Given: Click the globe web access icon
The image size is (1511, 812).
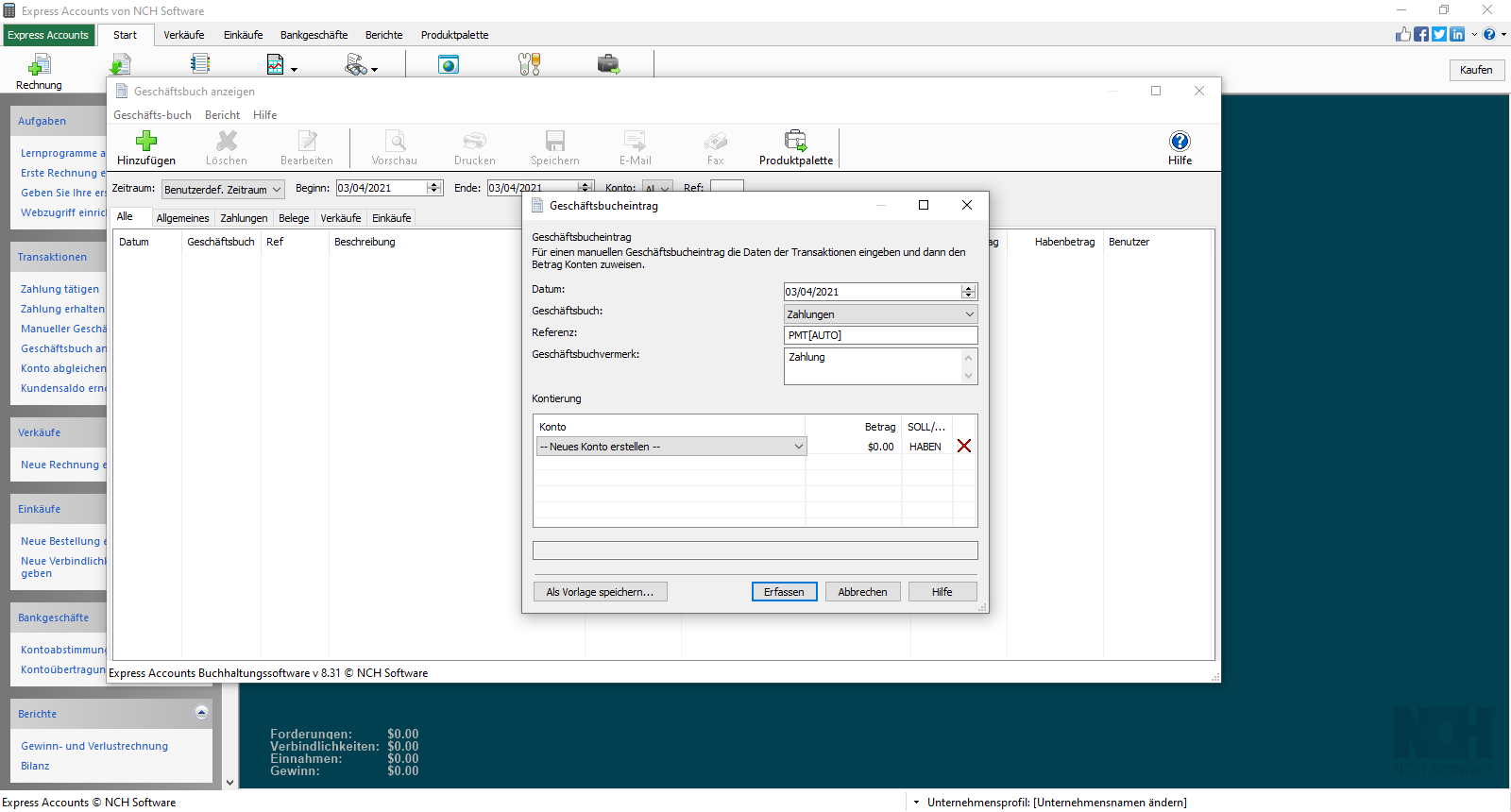Looking at the screenshot, I should pyautogui.click(x=449, y=64).
